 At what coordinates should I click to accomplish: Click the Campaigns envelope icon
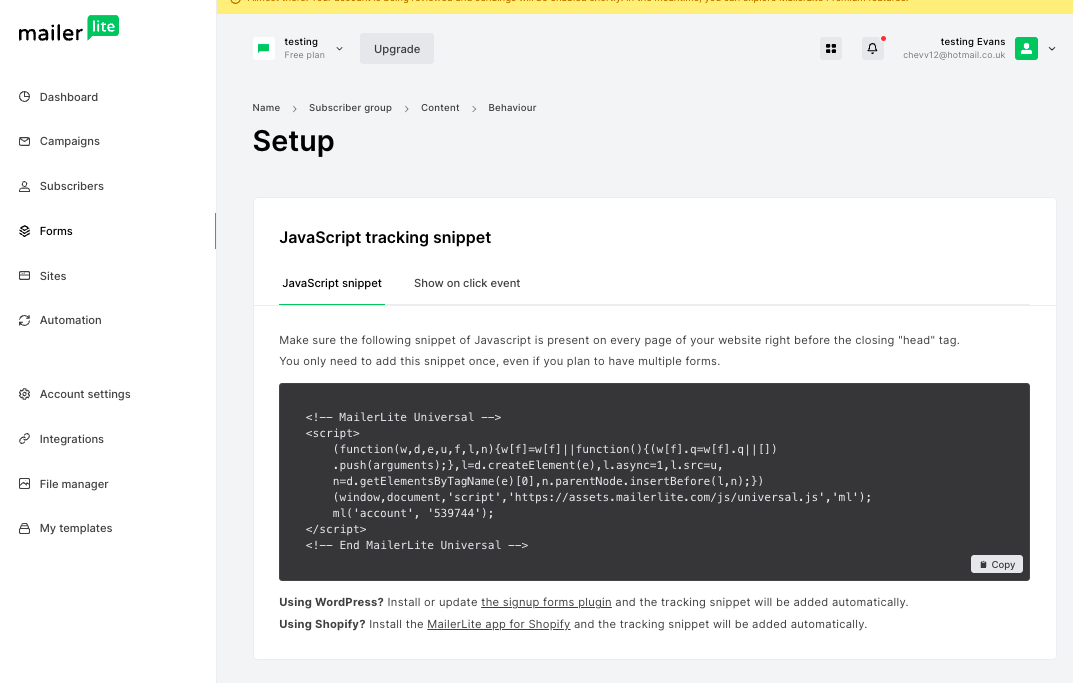coord(25,141)
